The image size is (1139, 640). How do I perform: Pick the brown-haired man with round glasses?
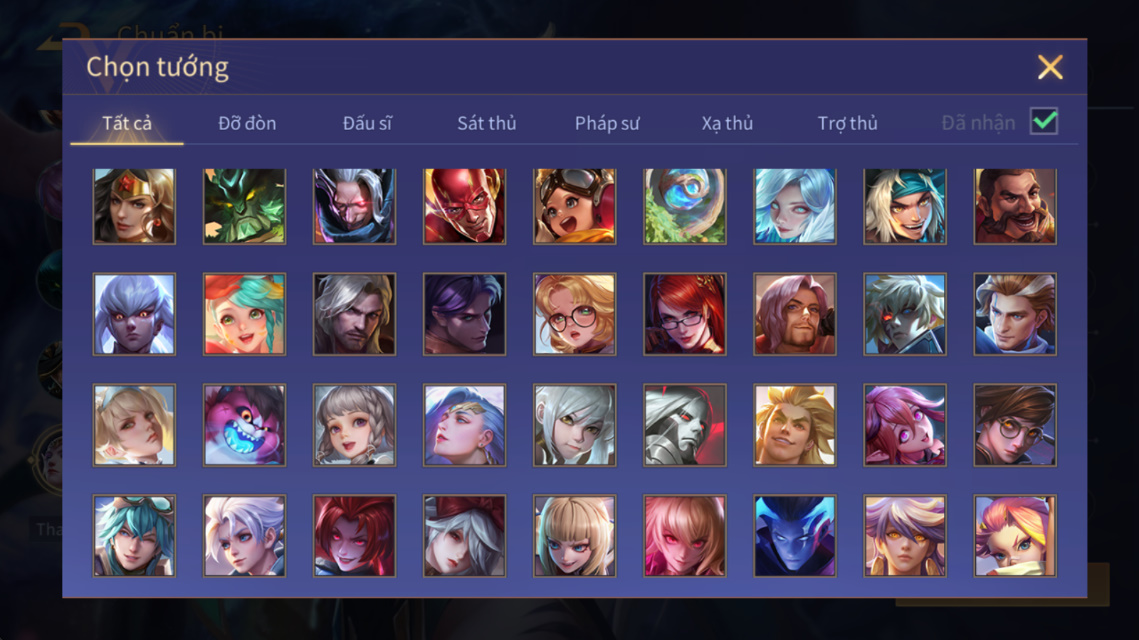coord(1015,425)
